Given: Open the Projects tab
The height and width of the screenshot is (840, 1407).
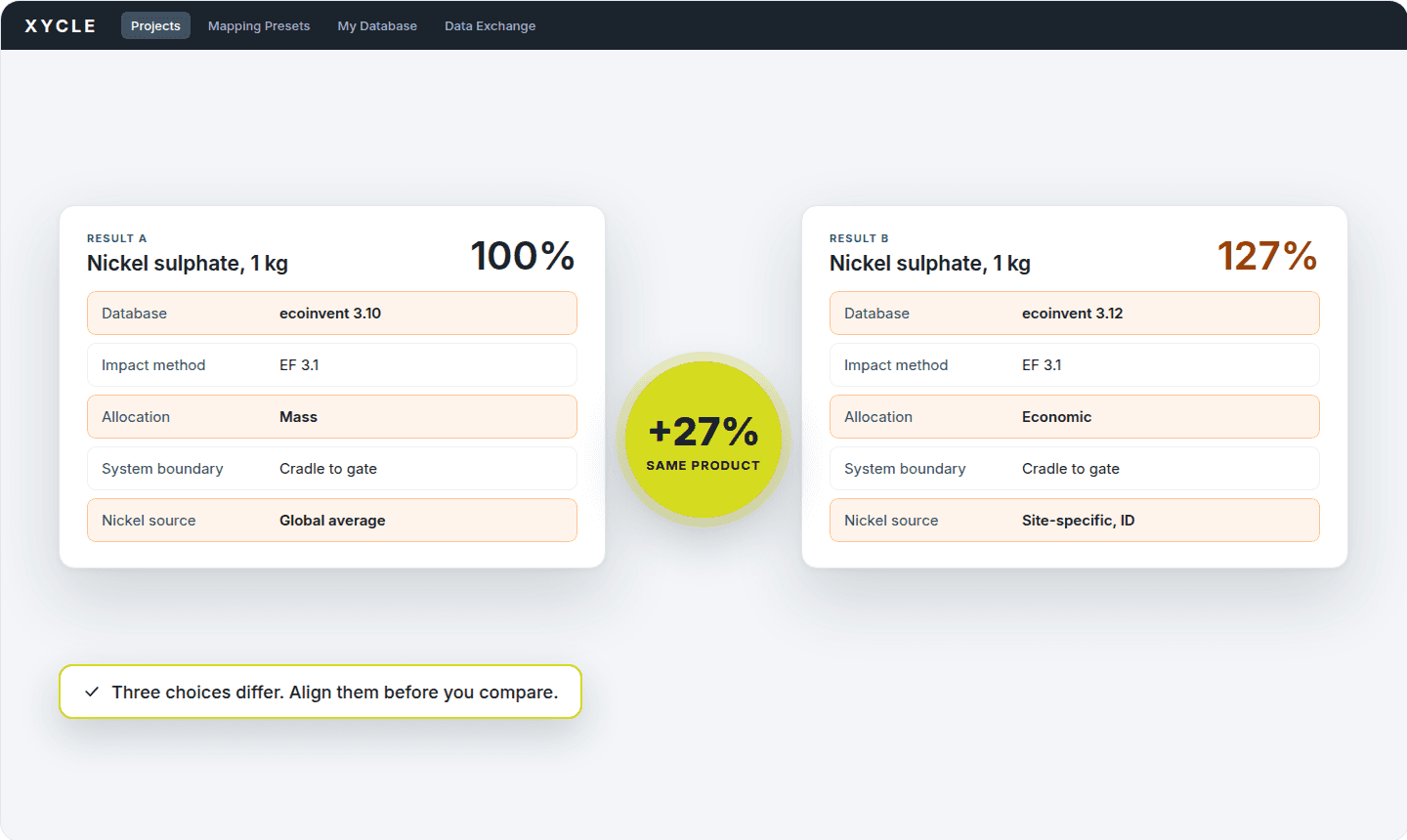Looking at the screenshot, I should (155, 26).
